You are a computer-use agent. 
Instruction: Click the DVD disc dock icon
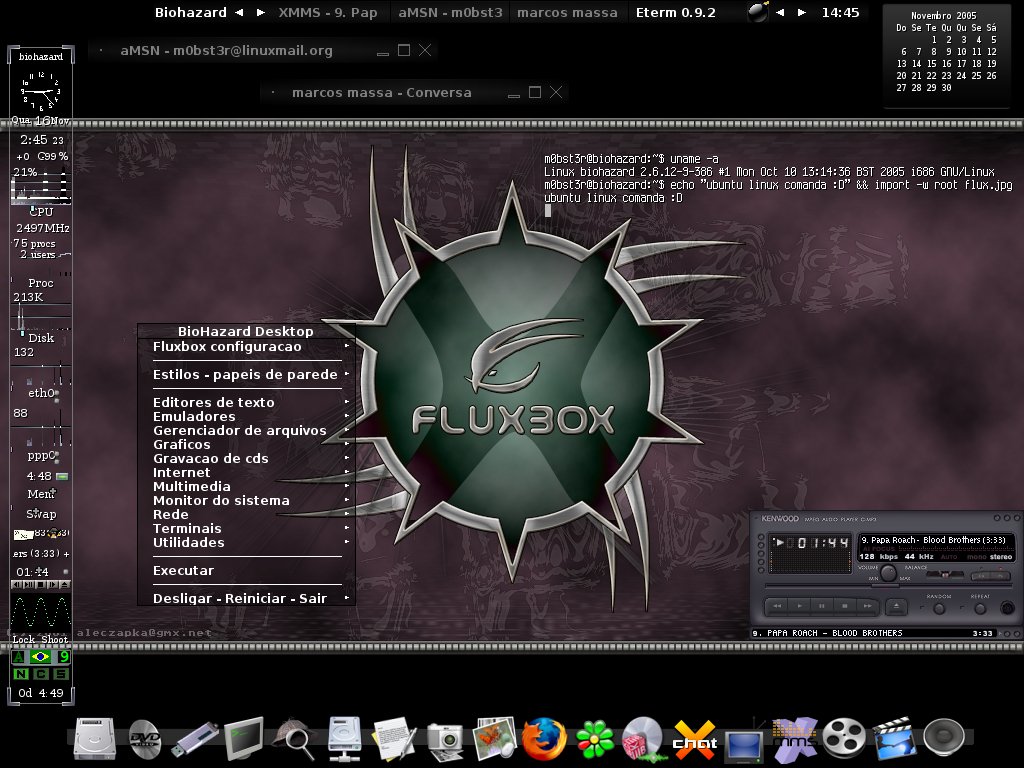pyautogui.click(x=144, y=739)
